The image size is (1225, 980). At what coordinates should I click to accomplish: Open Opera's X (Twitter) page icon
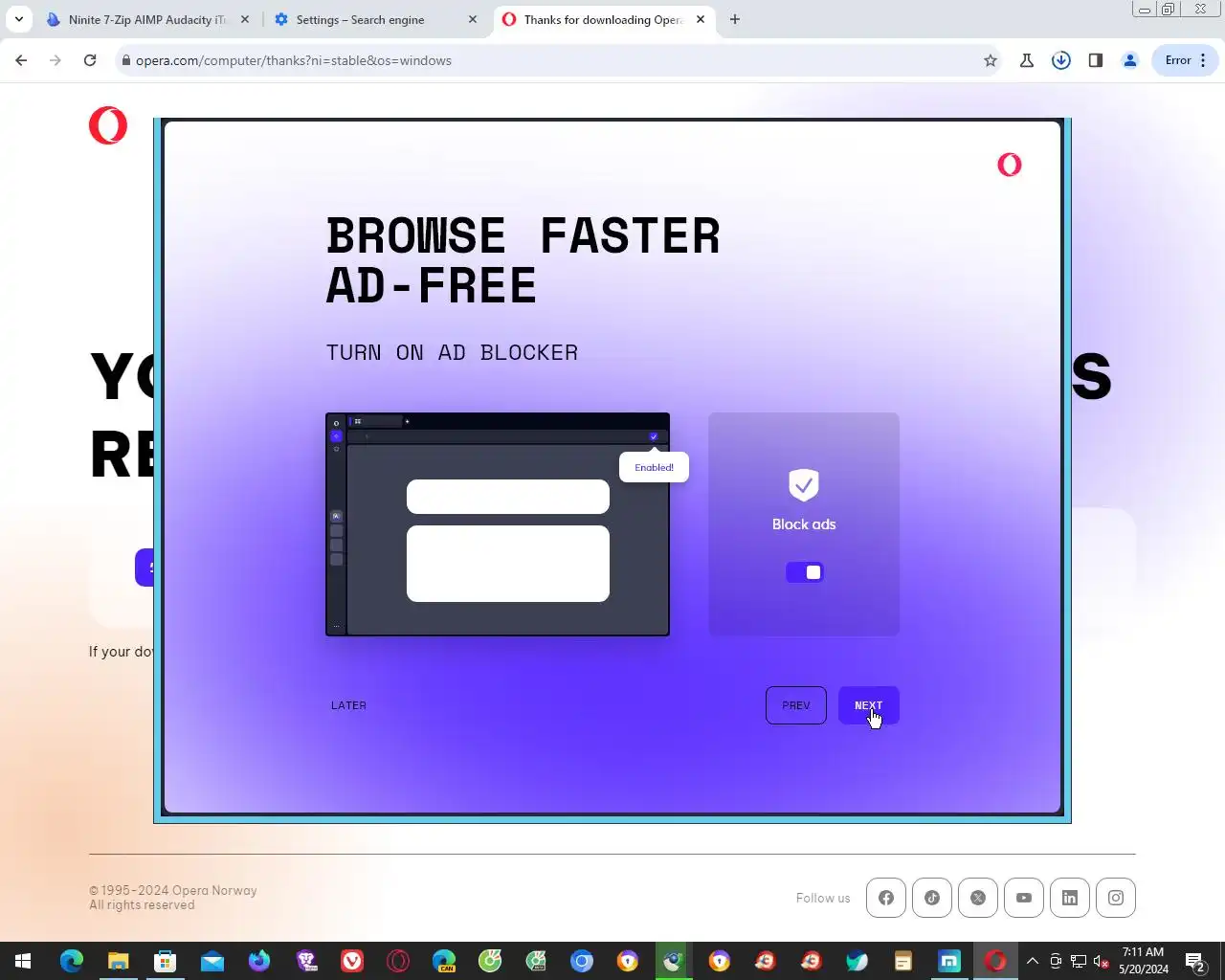pos(978,898)
